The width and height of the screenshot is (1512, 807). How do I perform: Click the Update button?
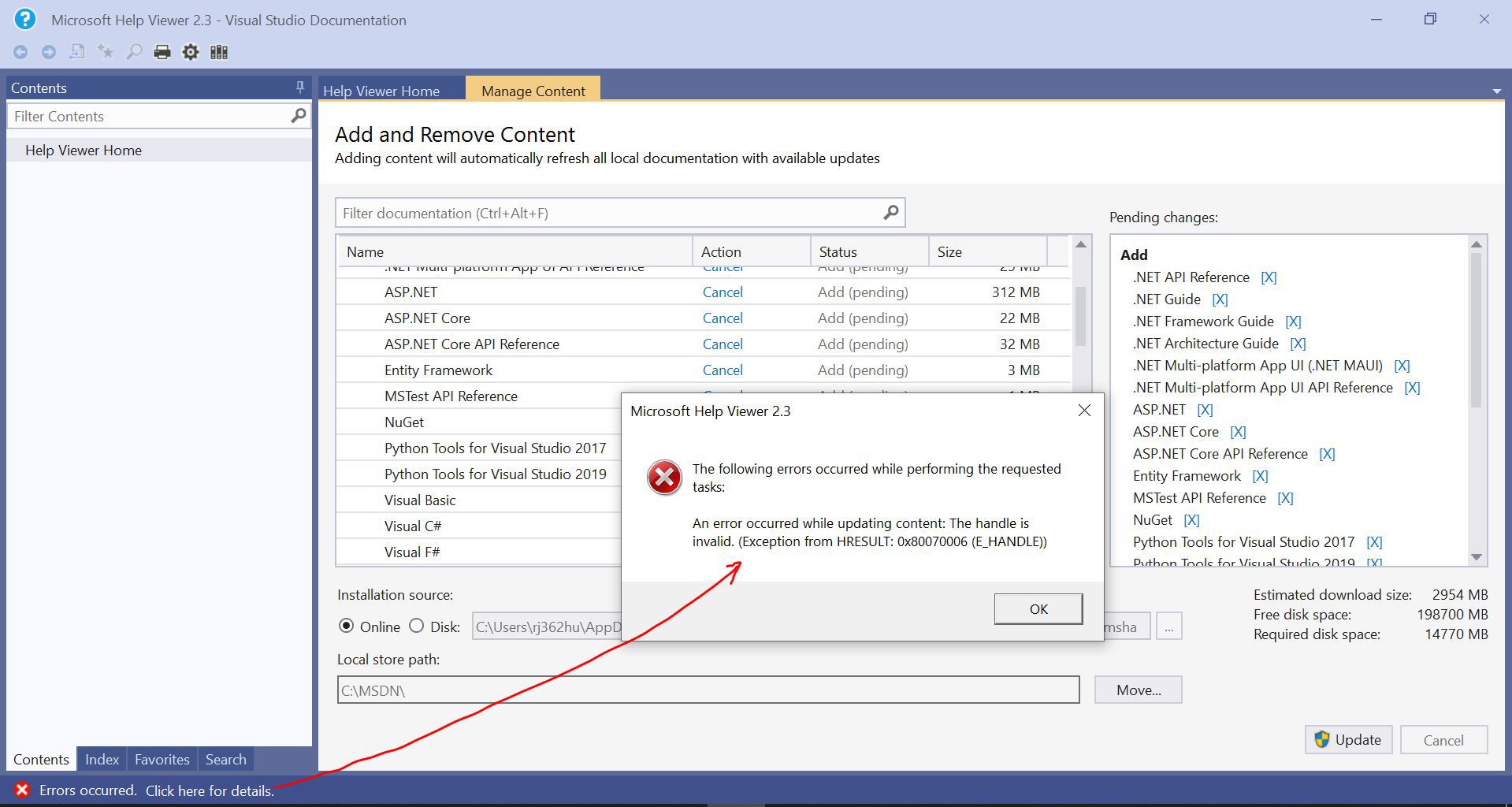coord(1348,740)
